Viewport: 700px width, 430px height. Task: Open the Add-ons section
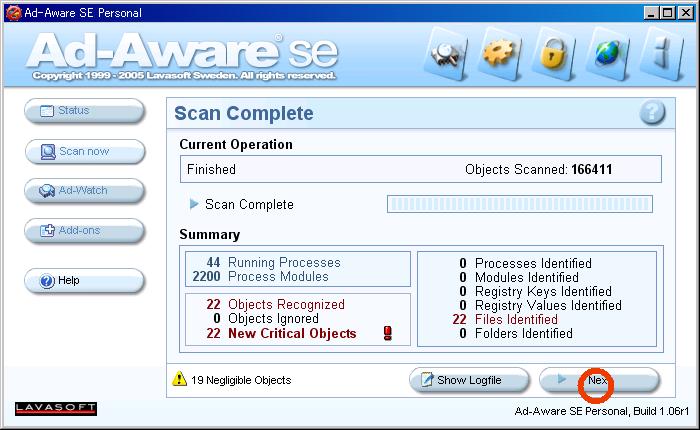point(84,230)
